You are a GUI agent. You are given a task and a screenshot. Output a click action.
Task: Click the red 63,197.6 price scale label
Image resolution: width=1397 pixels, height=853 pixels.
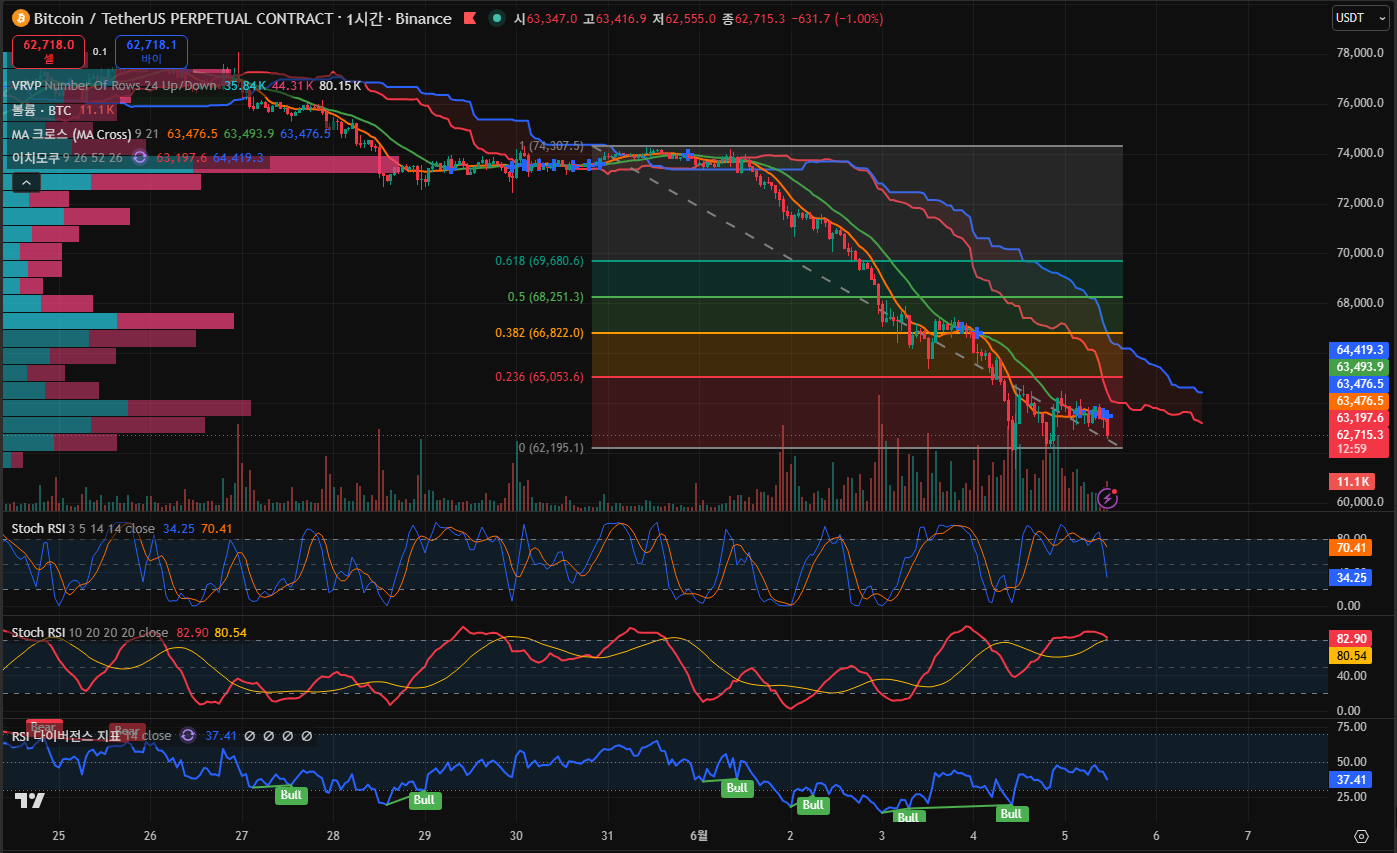tap(1358, 417)
